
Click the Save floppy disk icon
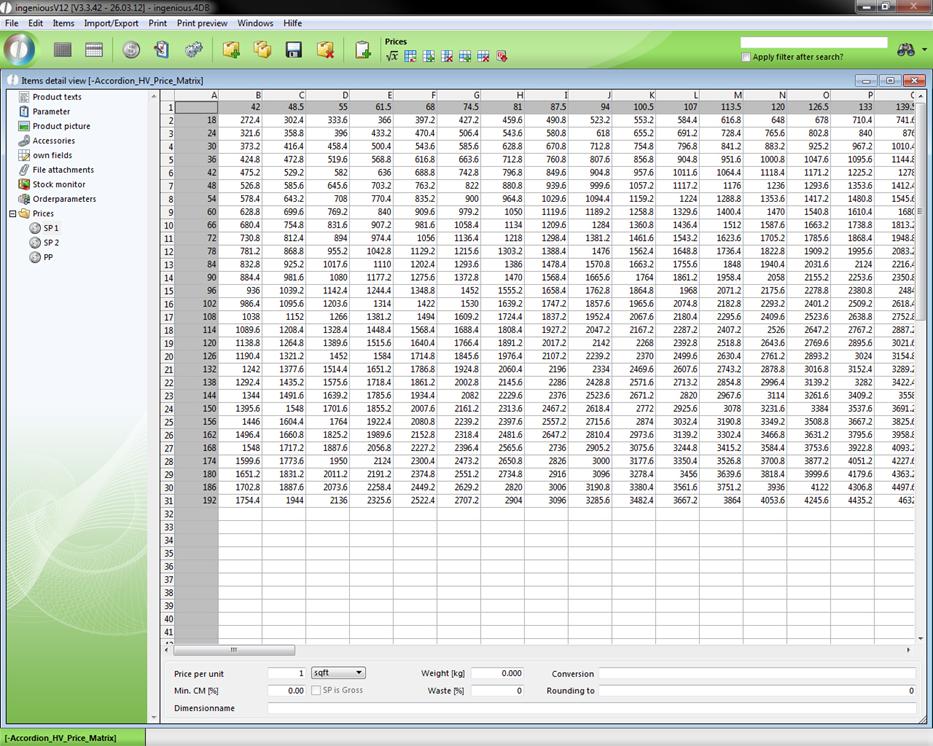(293, 49)
